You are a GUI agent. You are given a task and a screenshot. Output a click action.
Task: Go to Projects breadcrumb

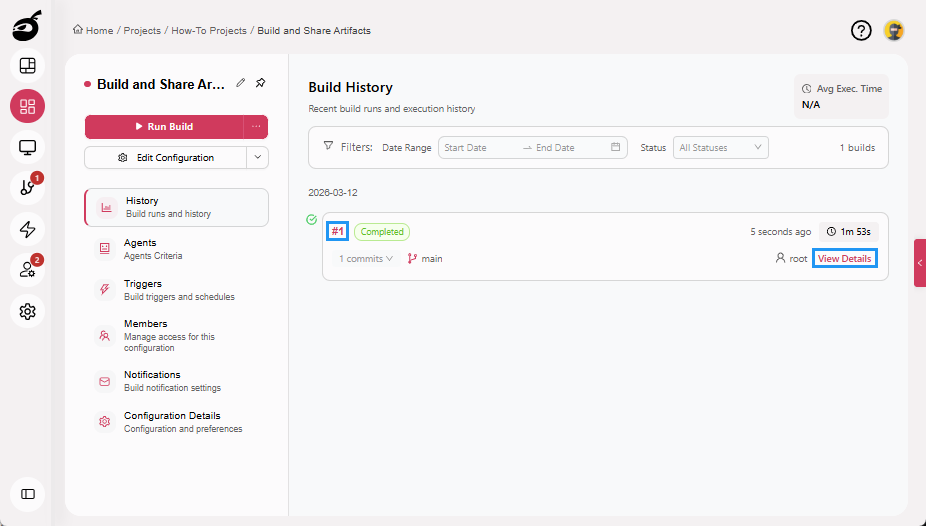click(x=142, y=31)
